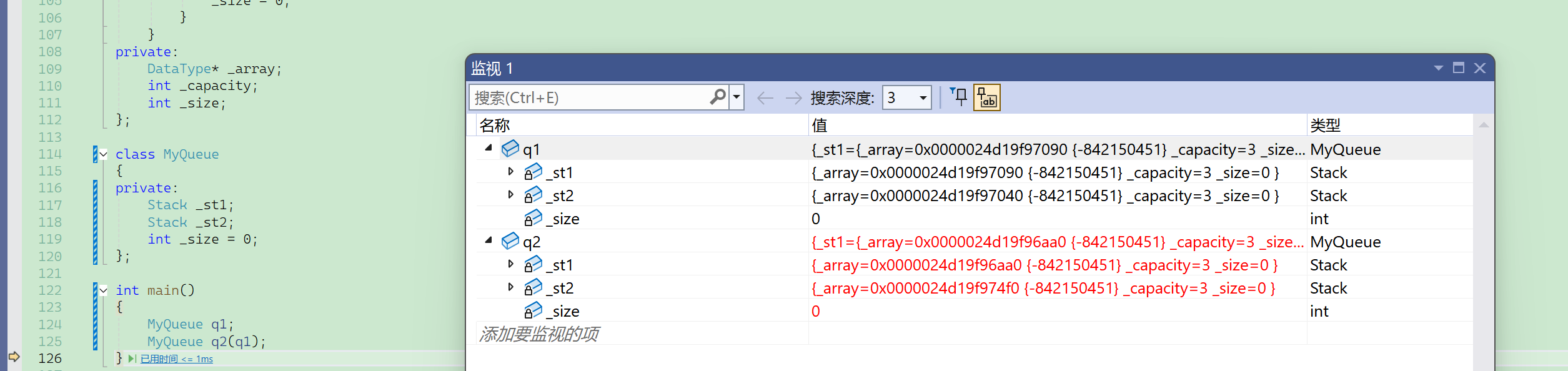Navigate to next search result arrow
This screenshot has width=1568, height=371.
(793, 98)
